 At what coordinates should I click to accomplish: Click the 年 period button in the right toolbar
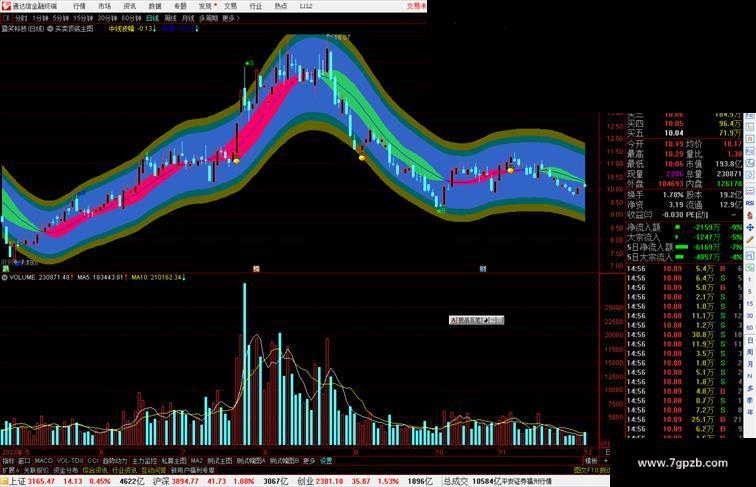point(750,412)
